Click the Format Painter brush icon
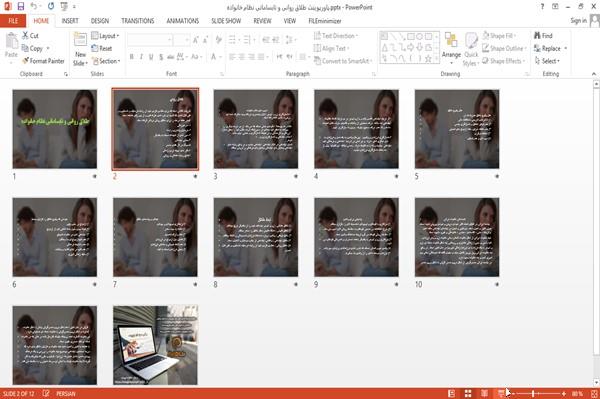The height and width of the screenshot is (399, 600). (26, 61)
